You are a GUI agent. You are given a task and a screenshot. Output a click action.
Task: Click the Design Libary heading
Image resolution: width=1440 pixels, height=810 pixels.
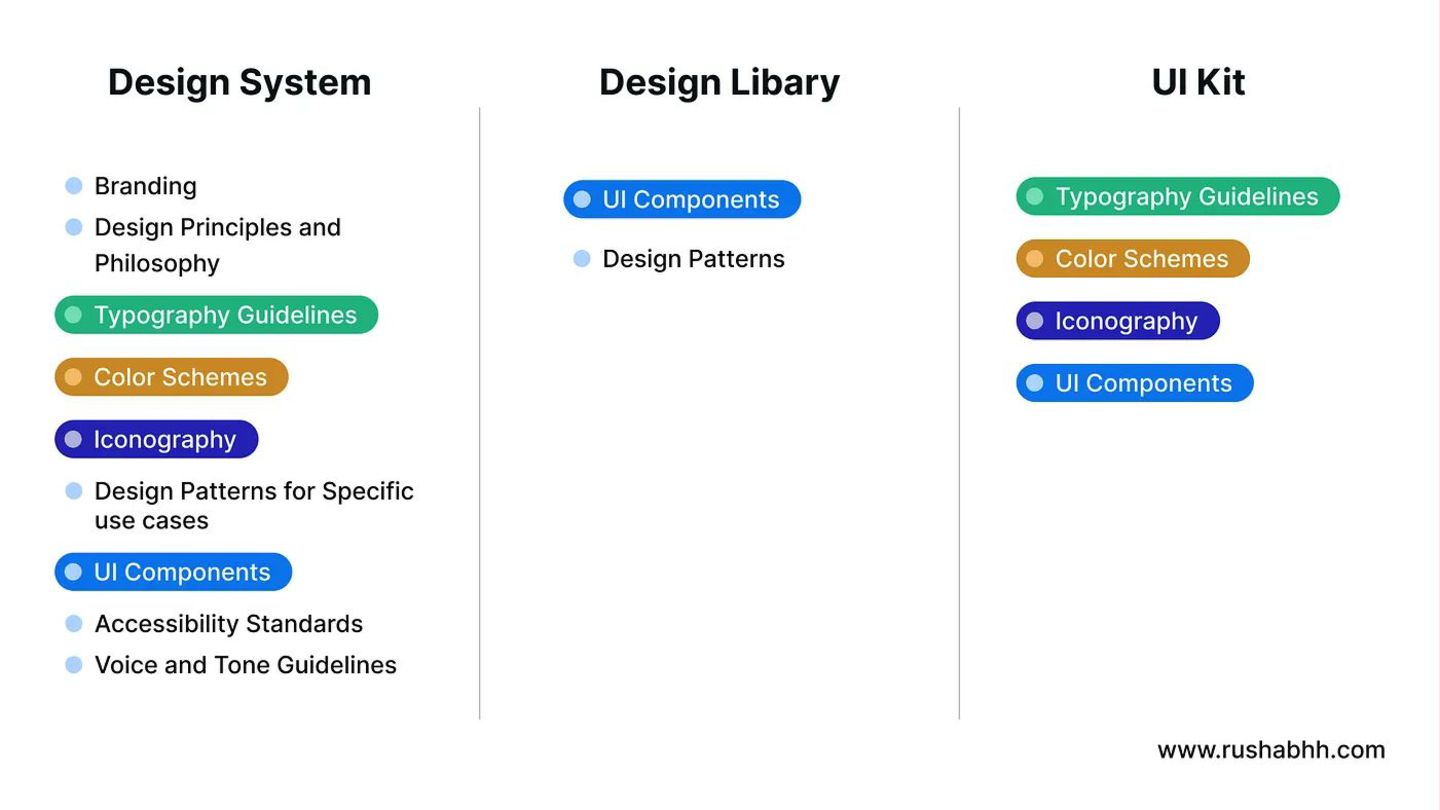click(719, 82)
